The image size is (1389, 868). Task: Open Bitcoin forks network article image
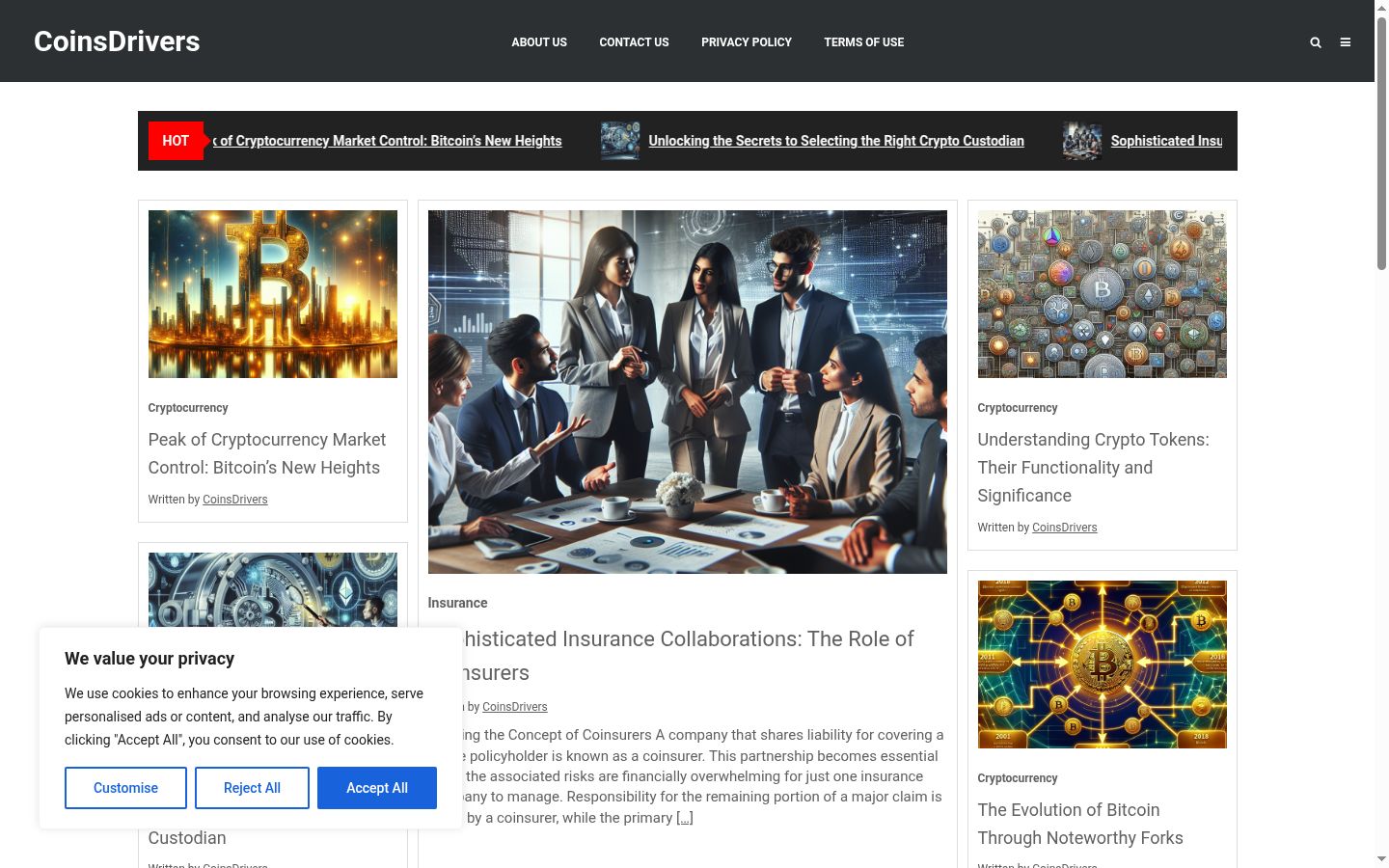(1103, 665)
